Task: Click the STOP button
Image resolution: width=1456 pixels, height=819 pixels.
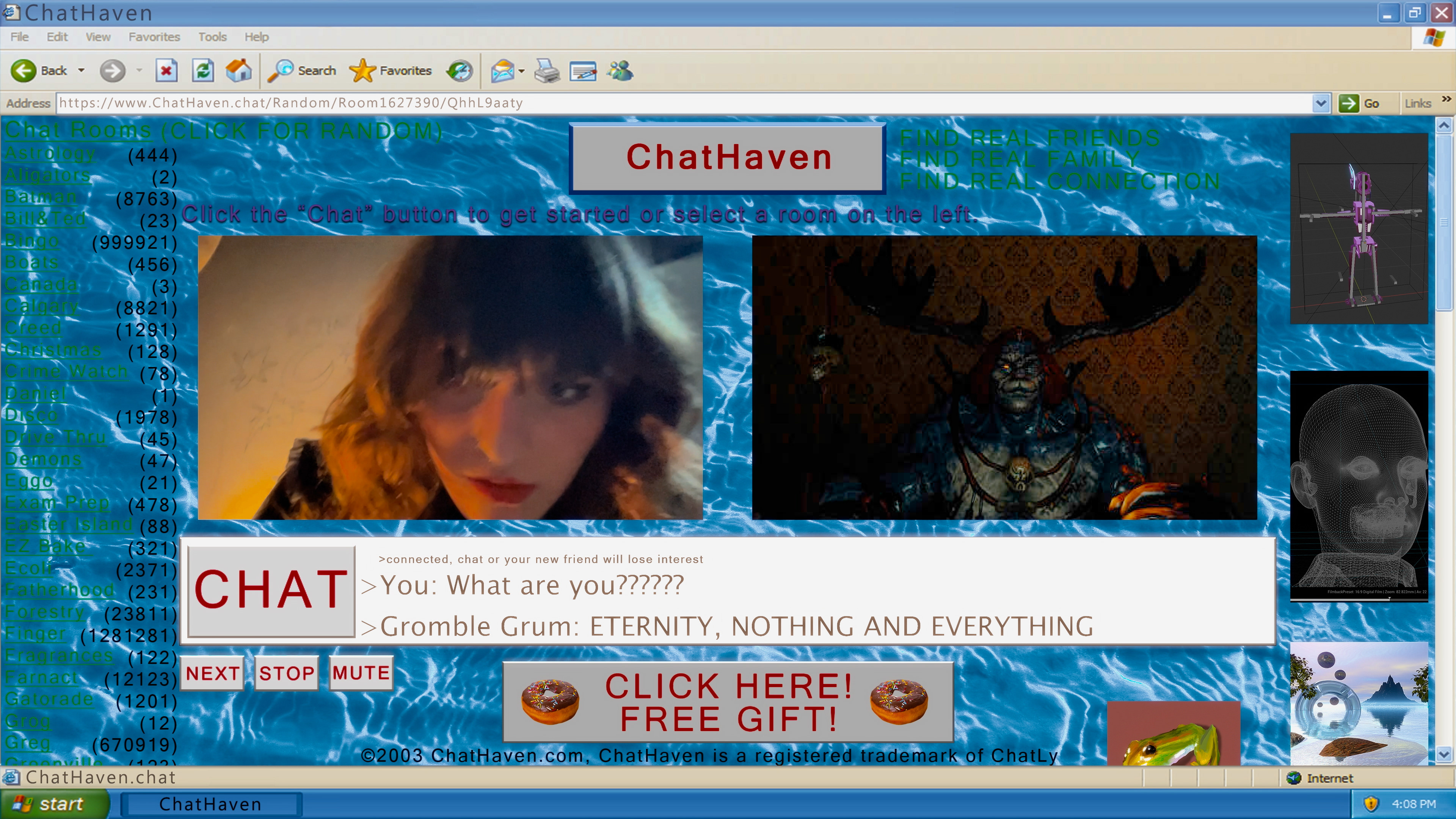Action: coord(287,673)
